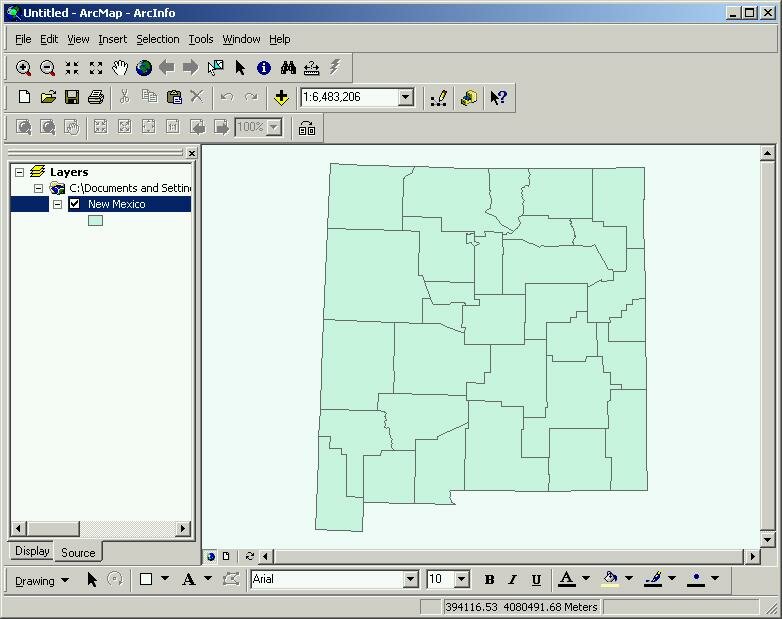Open the Find binoculars tool
This screenshot has height=619, width=782.
[288, 68]
